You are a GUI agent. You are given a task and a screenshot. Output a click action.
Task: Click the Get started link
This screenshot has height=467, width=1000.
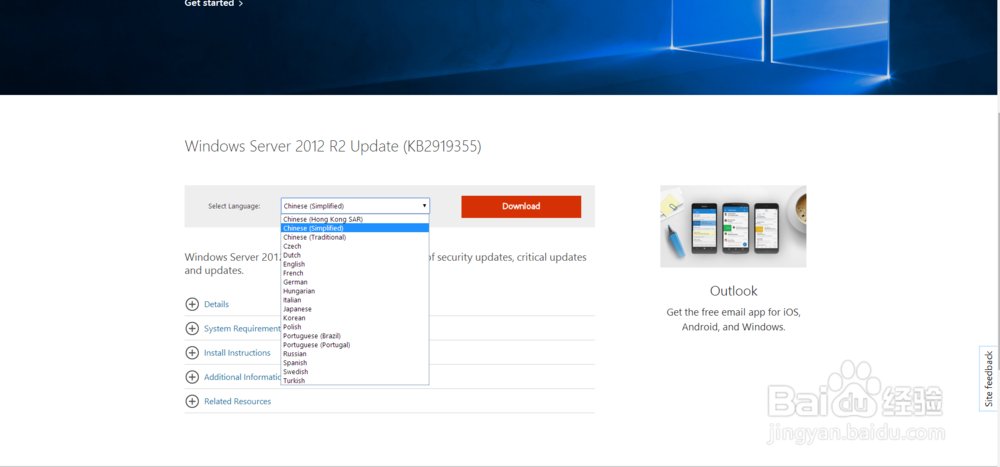coord(214,3)
